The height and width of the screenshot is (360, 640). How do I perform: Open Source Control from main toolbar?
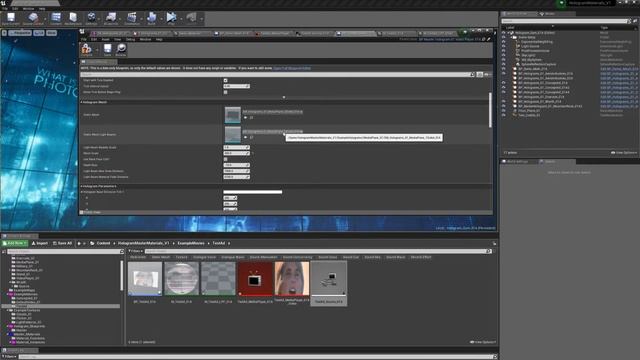(x=33, y=18)
